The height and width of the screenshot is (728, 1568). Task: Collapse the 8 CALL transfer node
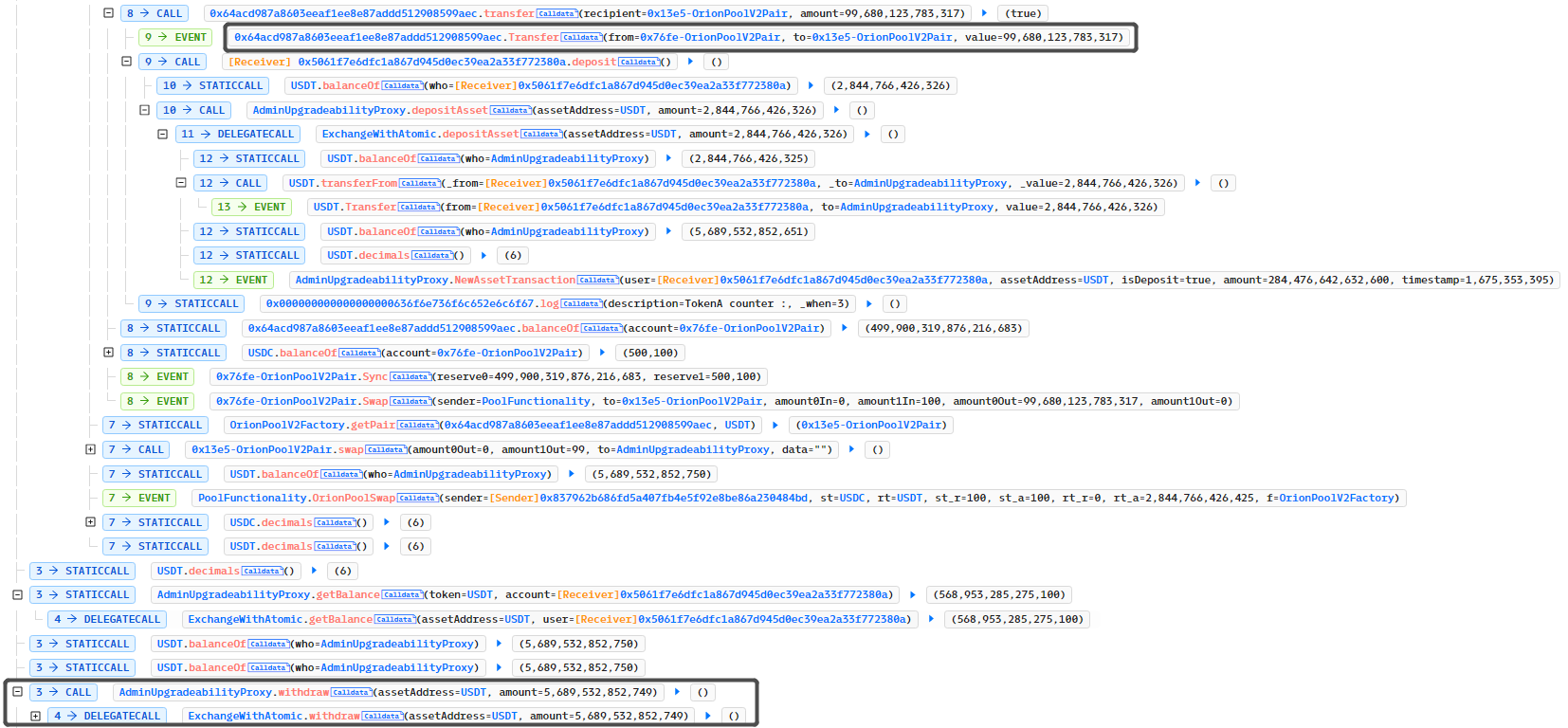pyautogui.click(x=108, y=13)
